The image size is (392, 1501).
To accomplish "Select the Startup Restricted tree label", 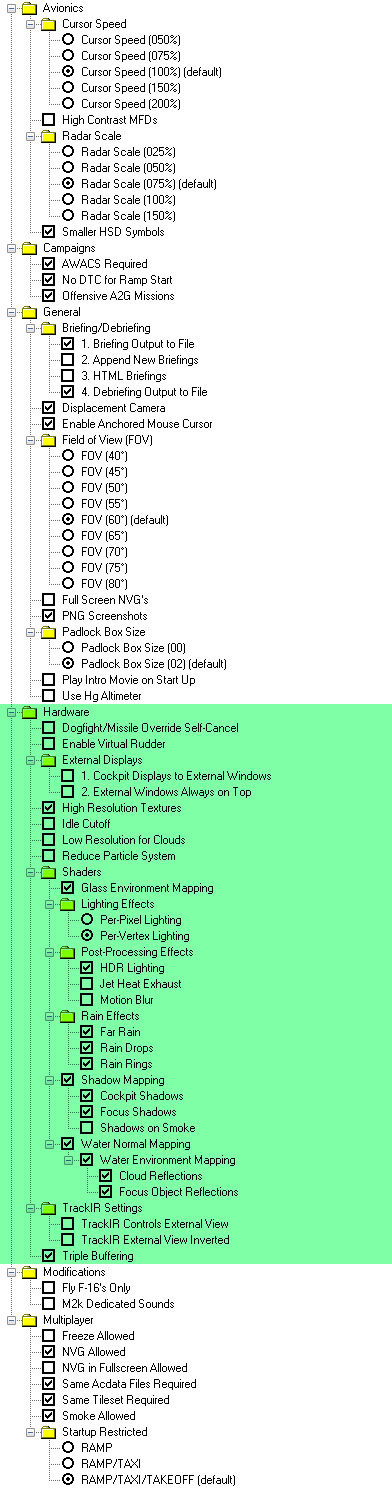I will tap(109, 1432).
